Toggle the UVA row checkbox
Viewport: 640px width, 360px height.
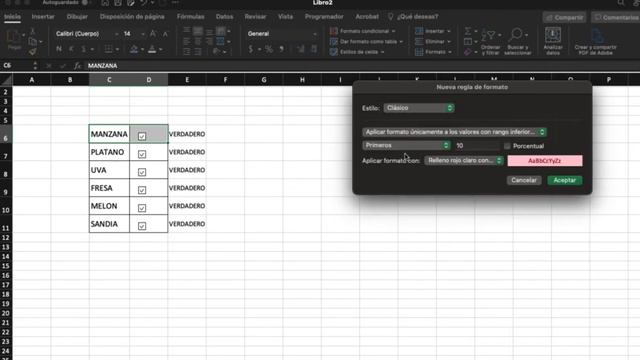pos(142,172)
